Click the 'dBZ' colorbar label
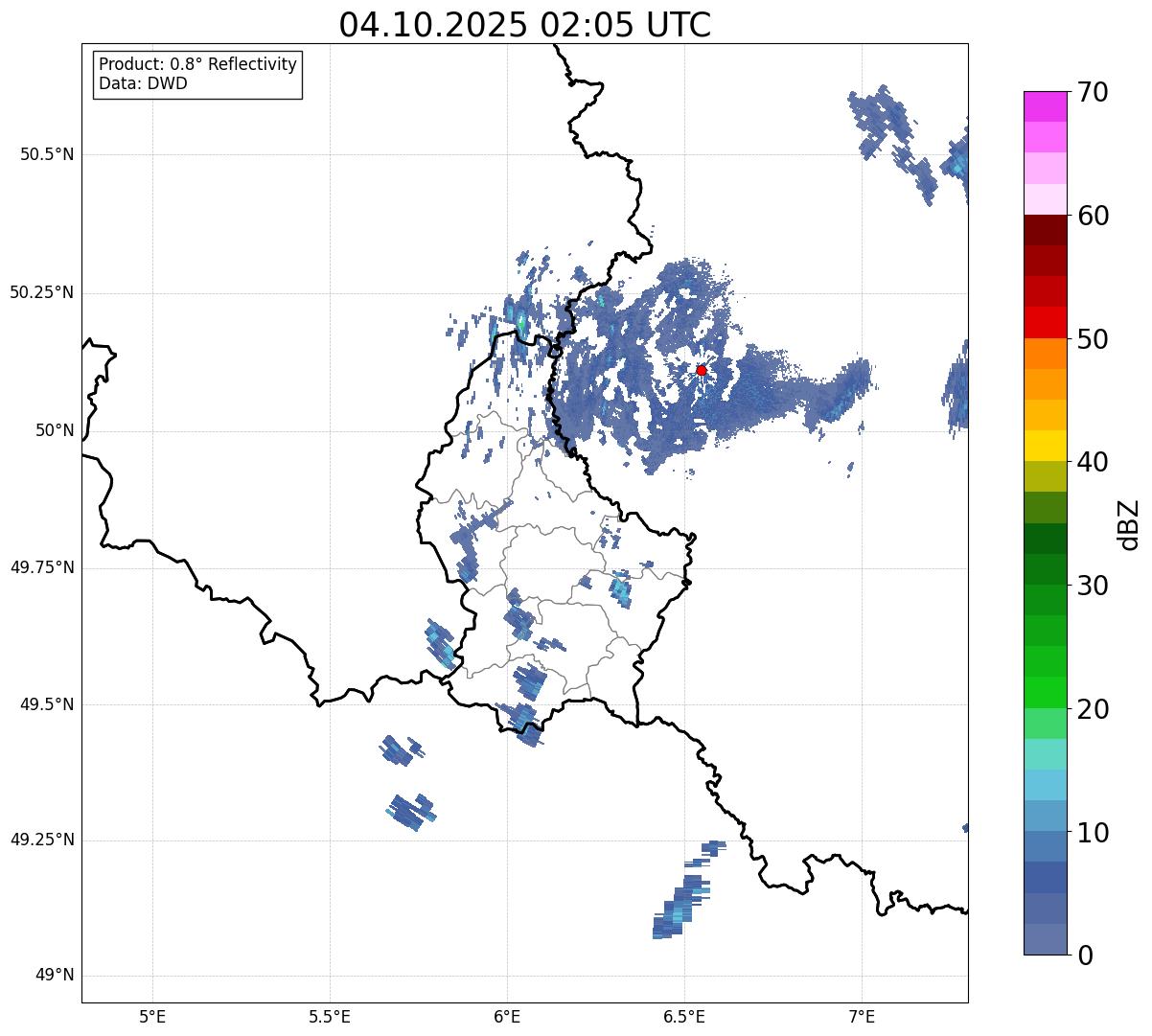The image size is (1152, 1036). point(1129,524)
